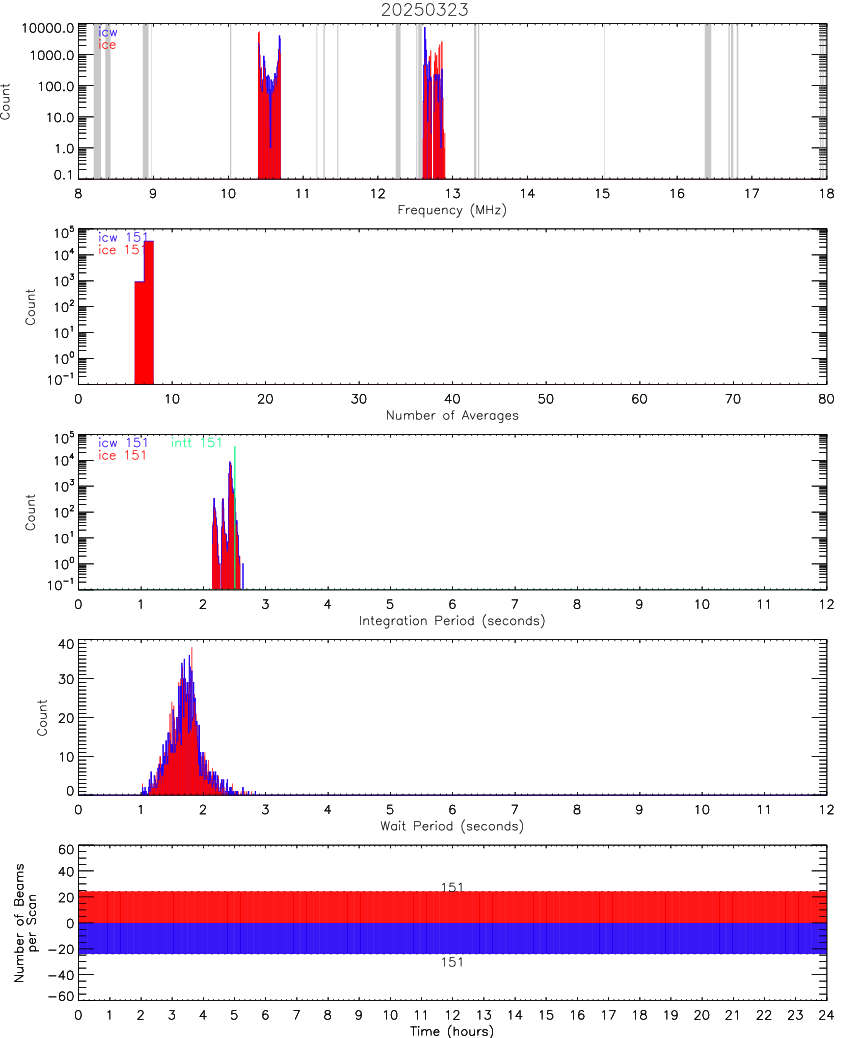This screenshot has height=1038, width=850.
Task: Click the Time (hours) axis label
Action: 452,1031
